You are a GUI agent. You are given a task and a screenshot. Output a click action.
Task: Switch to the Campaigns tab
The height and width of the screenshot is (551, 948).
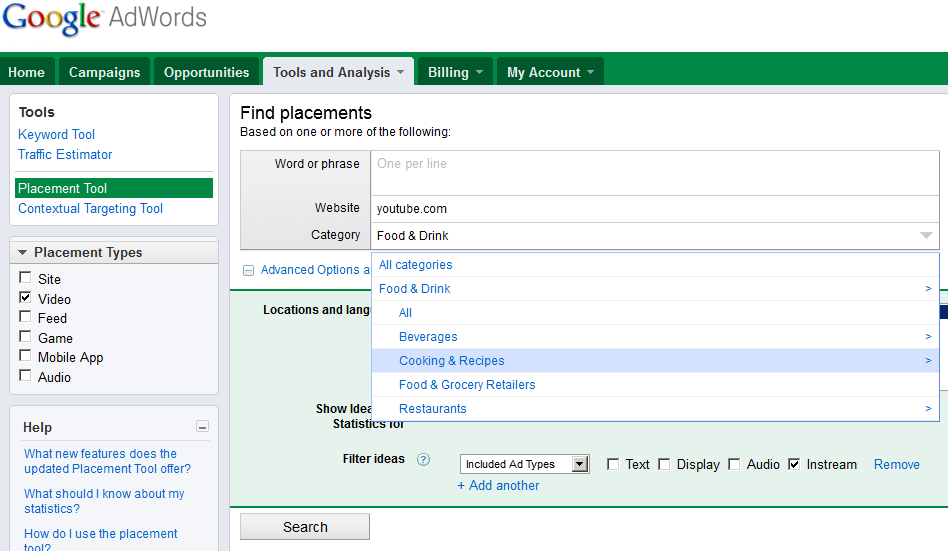[105, 72]
